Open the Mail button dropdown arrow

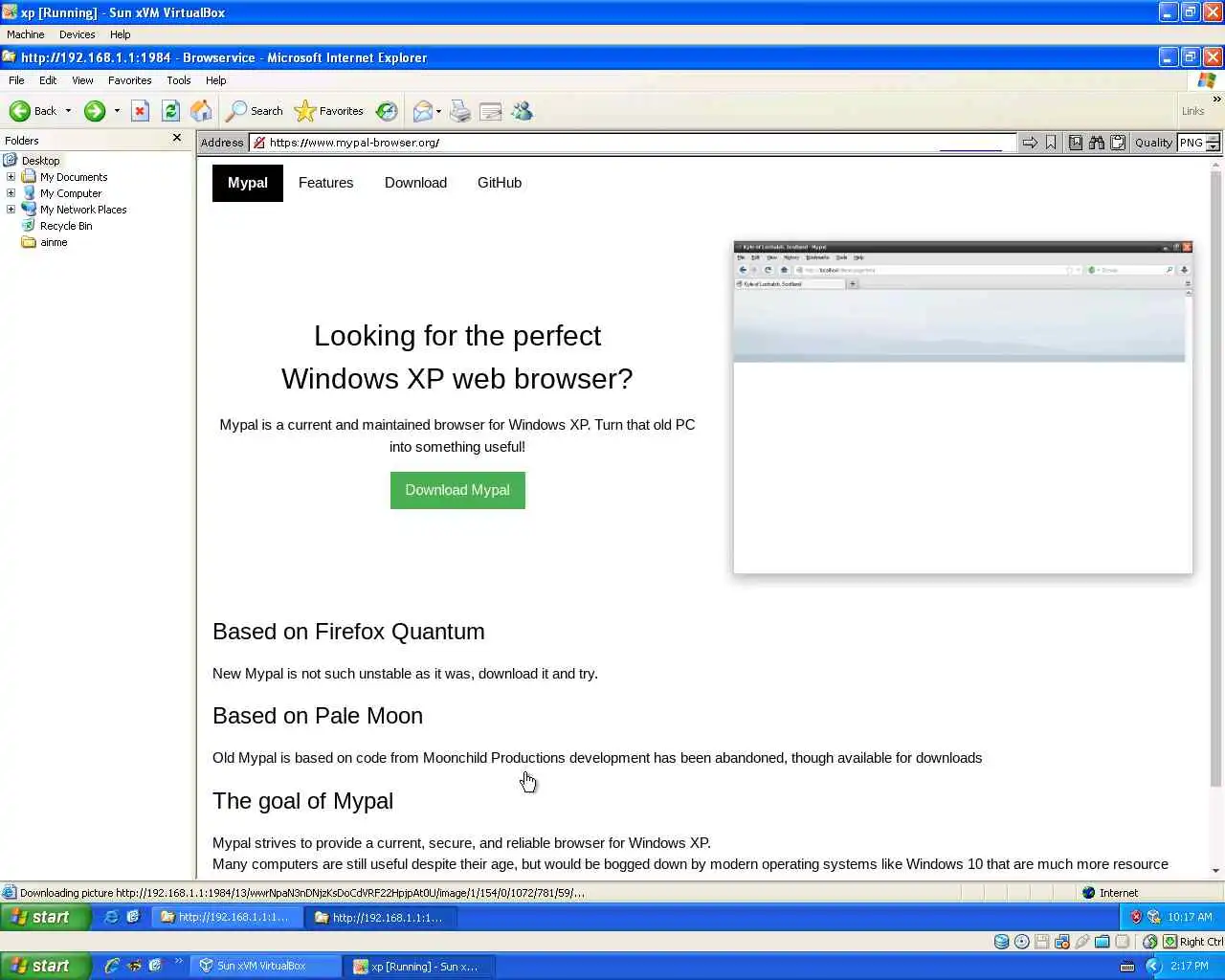[438, 111]
